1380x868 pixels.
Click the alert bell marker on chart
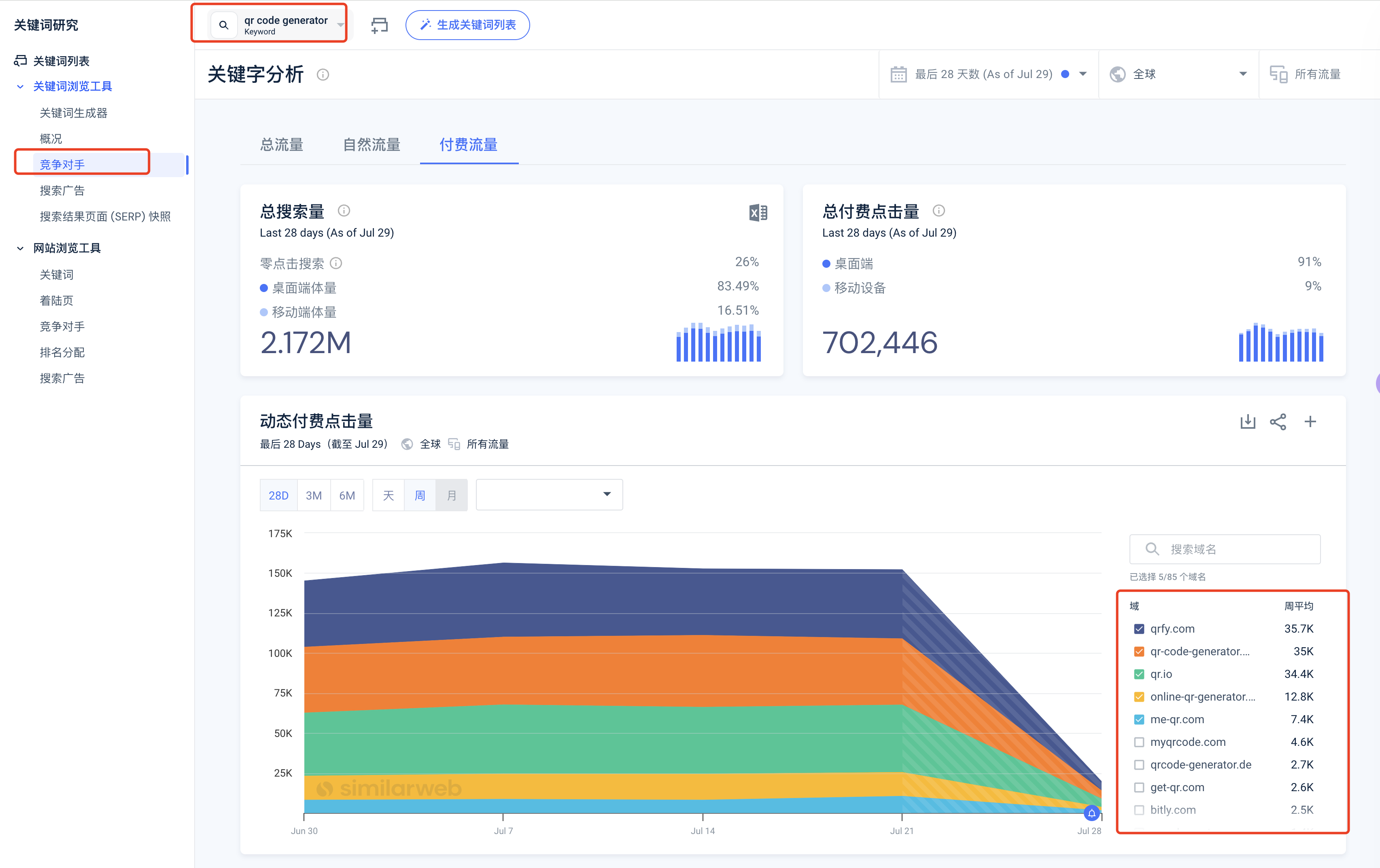click(1092, 813)
